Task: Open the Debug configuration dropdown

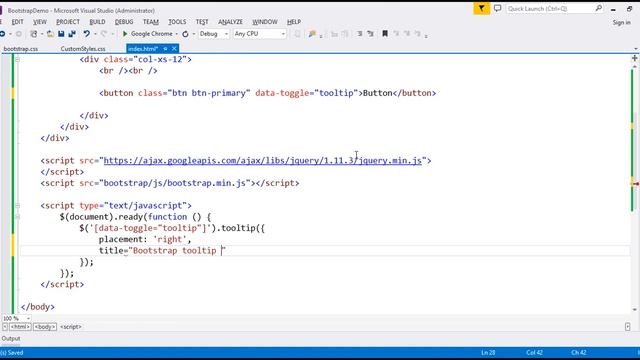Action: [213, 34]
